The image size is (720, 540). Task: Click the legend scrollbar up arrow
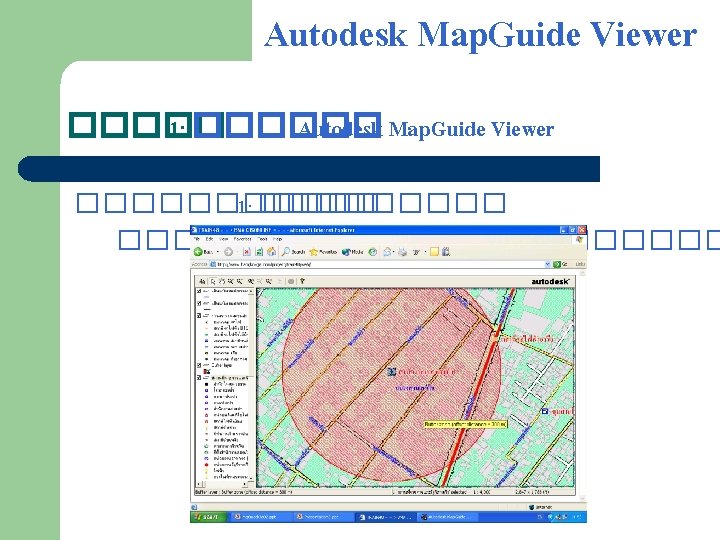tap(252, 291)
